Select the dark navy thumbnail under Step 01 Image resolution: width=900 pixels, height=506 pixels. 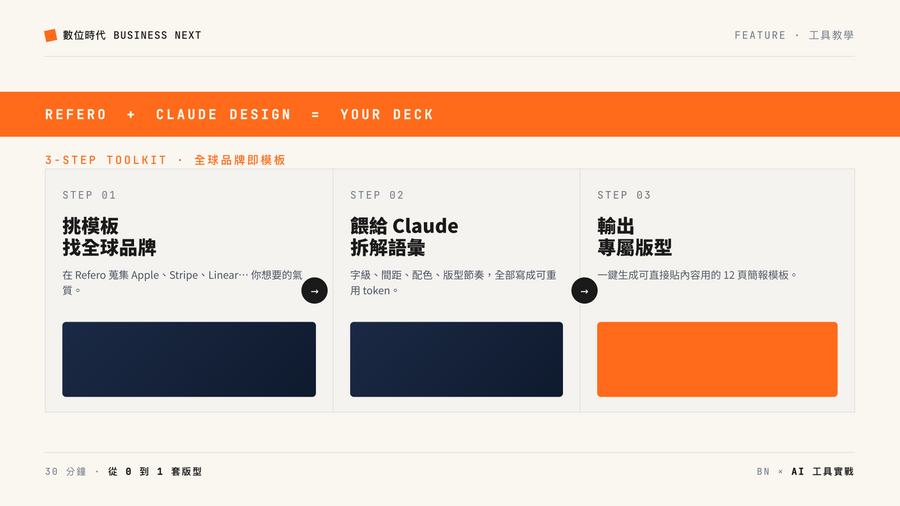(189, 359)
